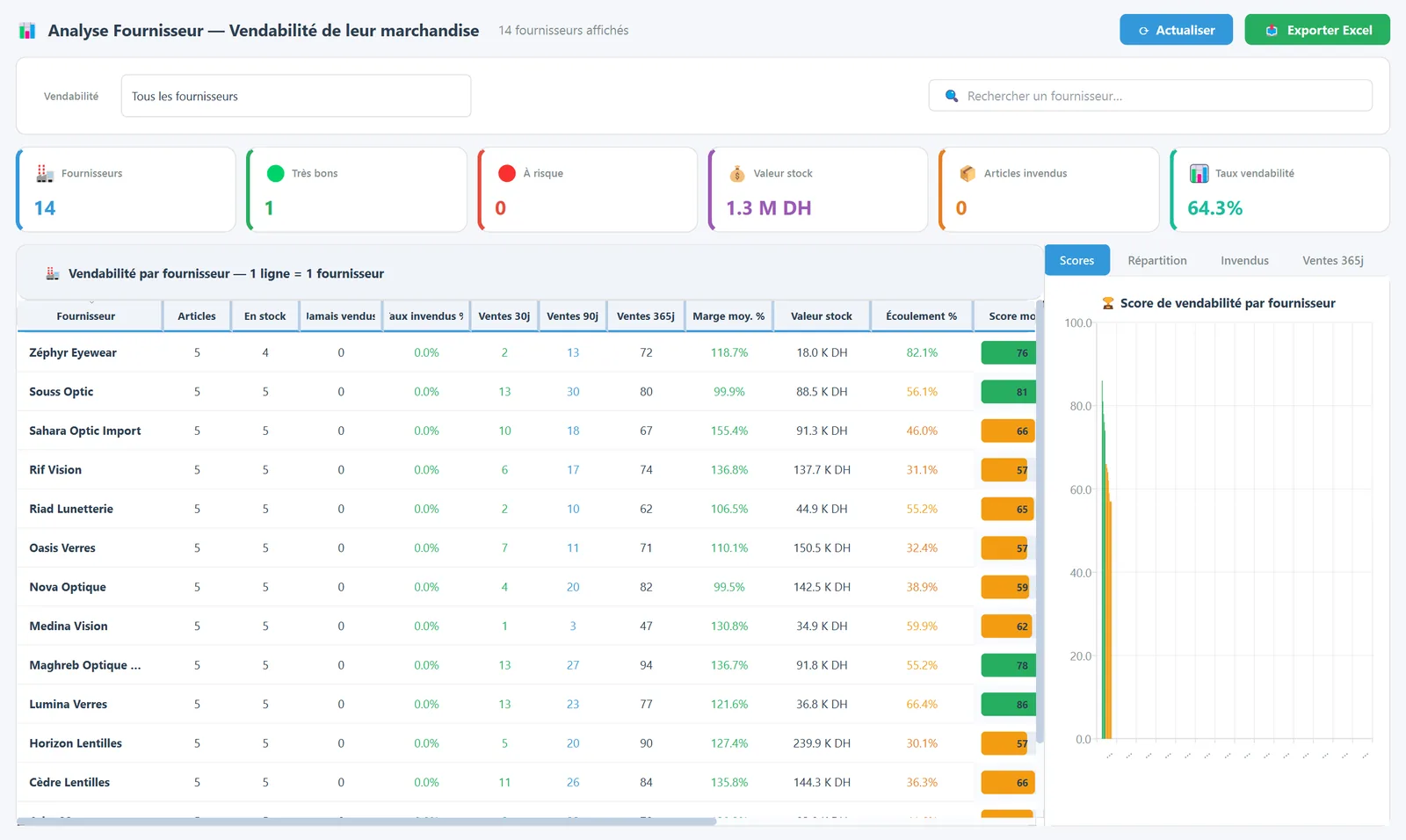Click the table's horizontal scrollbar

click(366, 822)
